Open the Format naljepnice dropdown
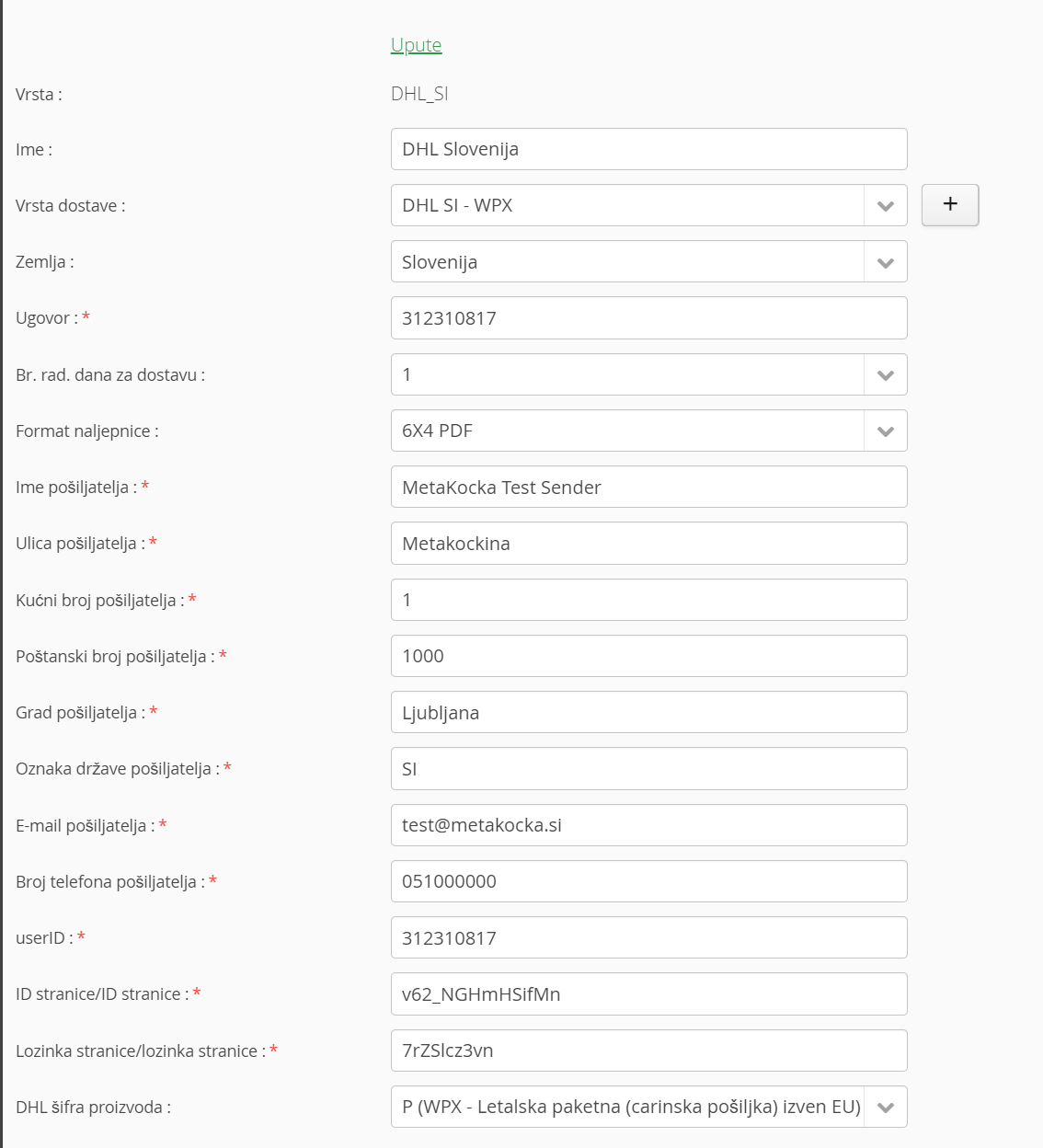 [x=648, y=430]
